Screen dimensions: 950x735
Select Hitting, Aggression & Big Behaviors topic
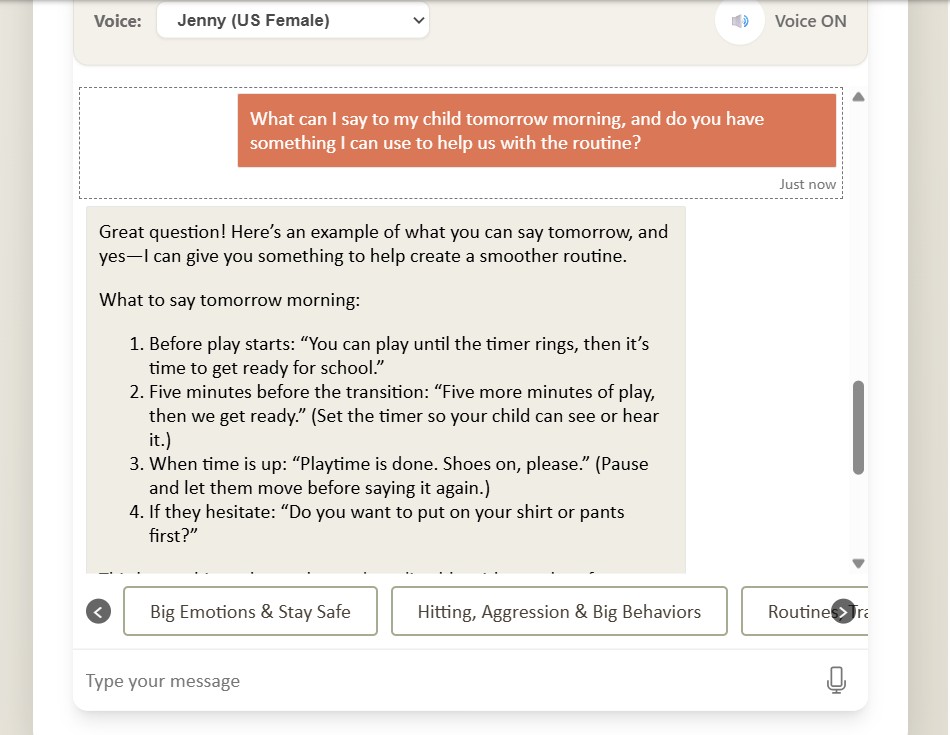pos(559,611)
